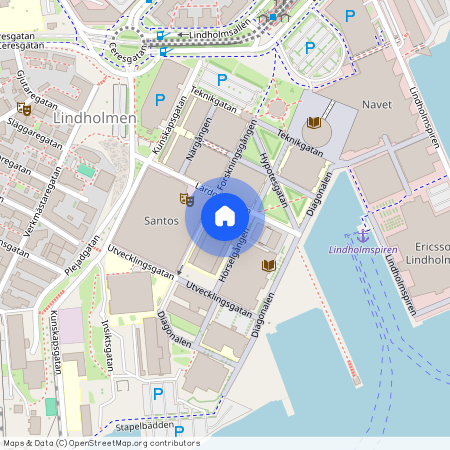Select the tram stop icon on Lindholmsallén
This screenshot has height=450, width=450.
(x=160, y=35)
